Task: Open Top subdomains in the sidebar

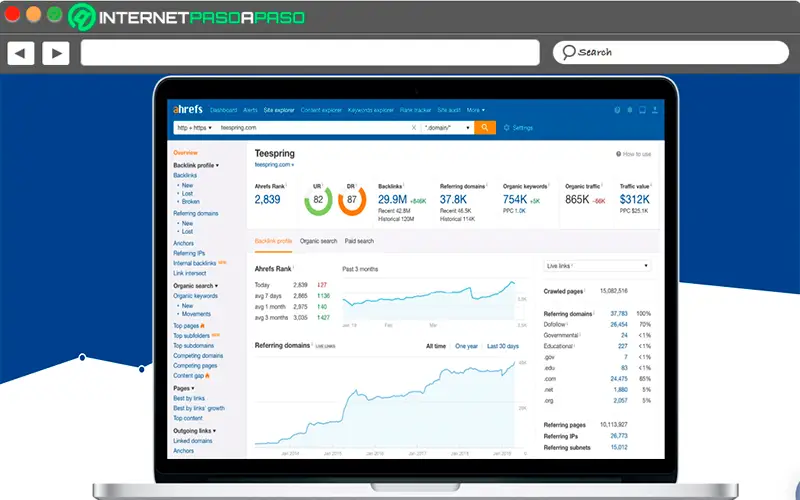Action: coord(193,346)
